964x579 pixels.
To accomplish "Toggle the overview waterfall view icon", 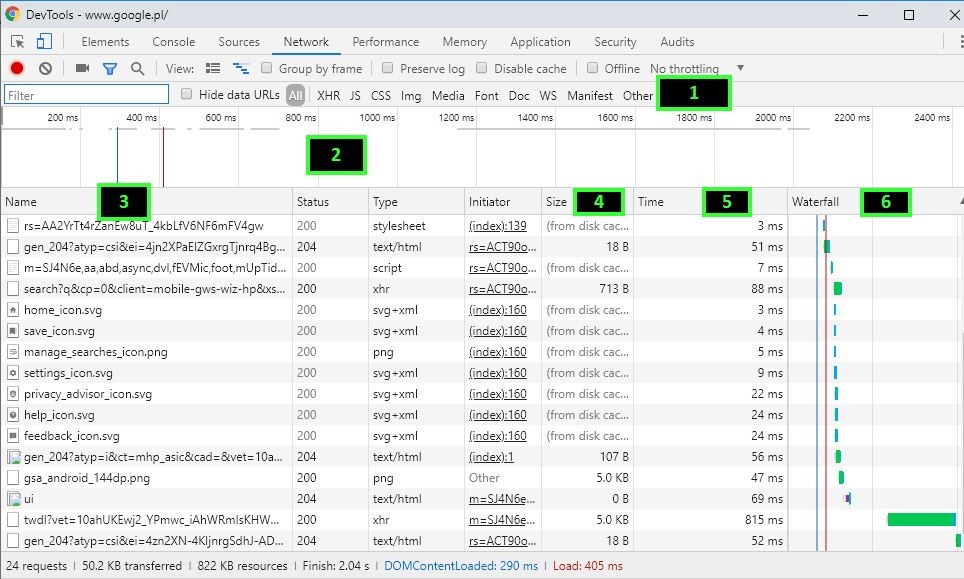I will click(241, 69).
